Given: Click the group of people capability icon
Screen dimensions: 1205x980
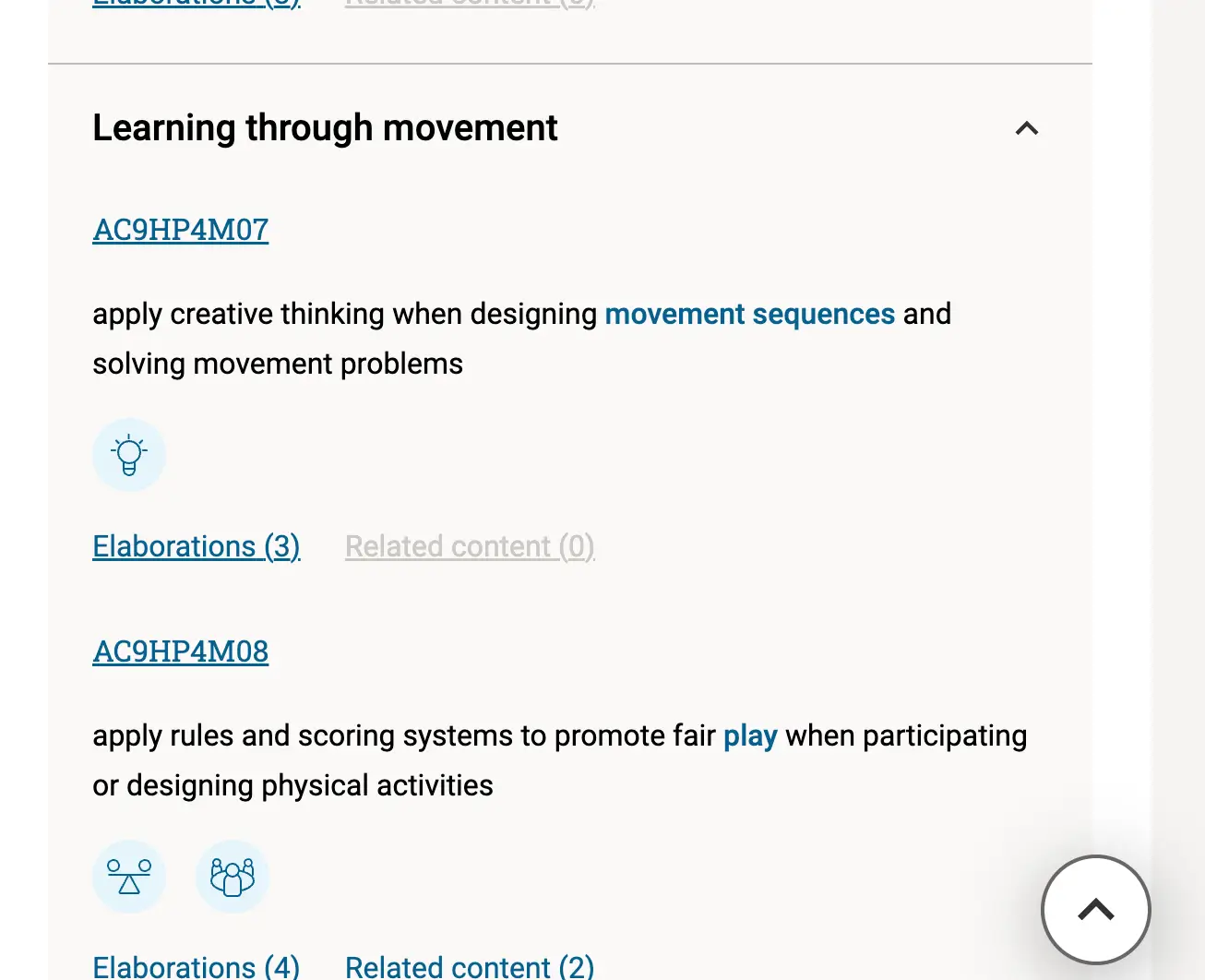Looking at the screenshot, I should pos(233,877).
